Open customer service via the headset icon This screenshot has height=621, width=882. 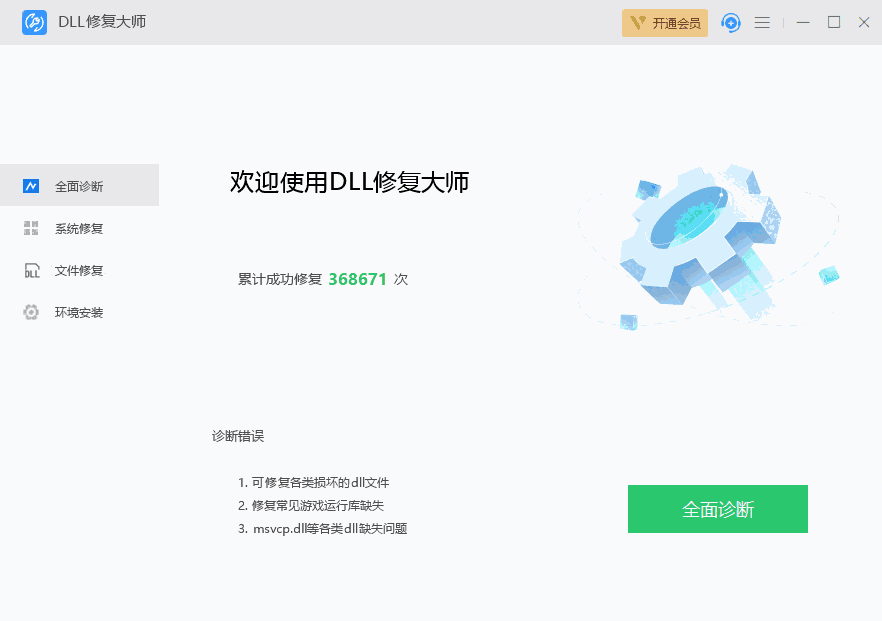click(730, 22)
